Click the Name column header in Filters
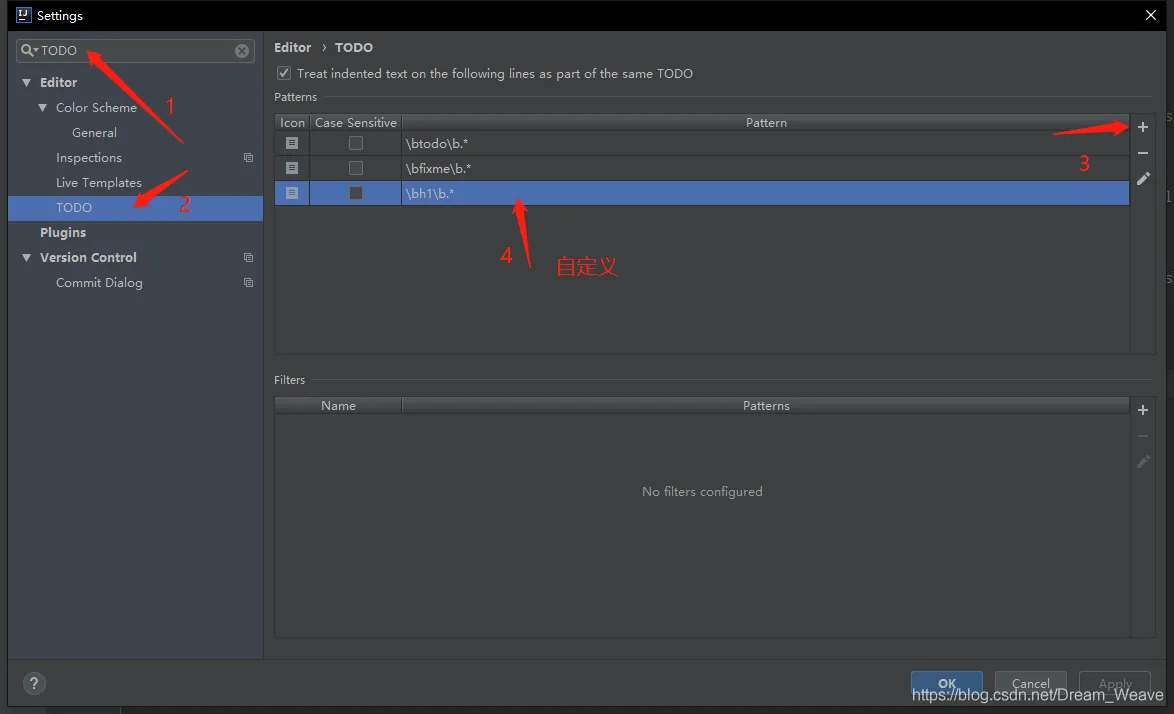The width and height of the screenshot is (1174, 714). click(338, 406)
